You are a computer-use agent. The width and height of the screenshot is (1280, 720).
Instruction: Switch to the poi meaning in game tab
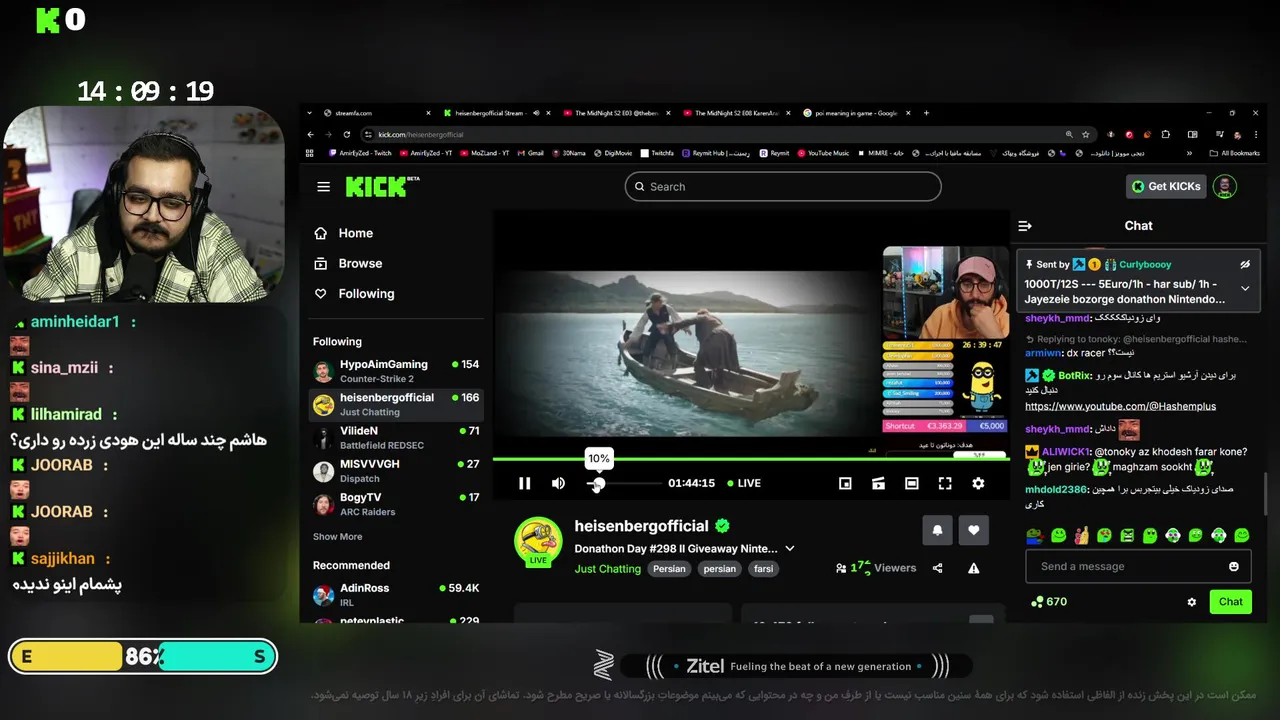coord(858,113)
